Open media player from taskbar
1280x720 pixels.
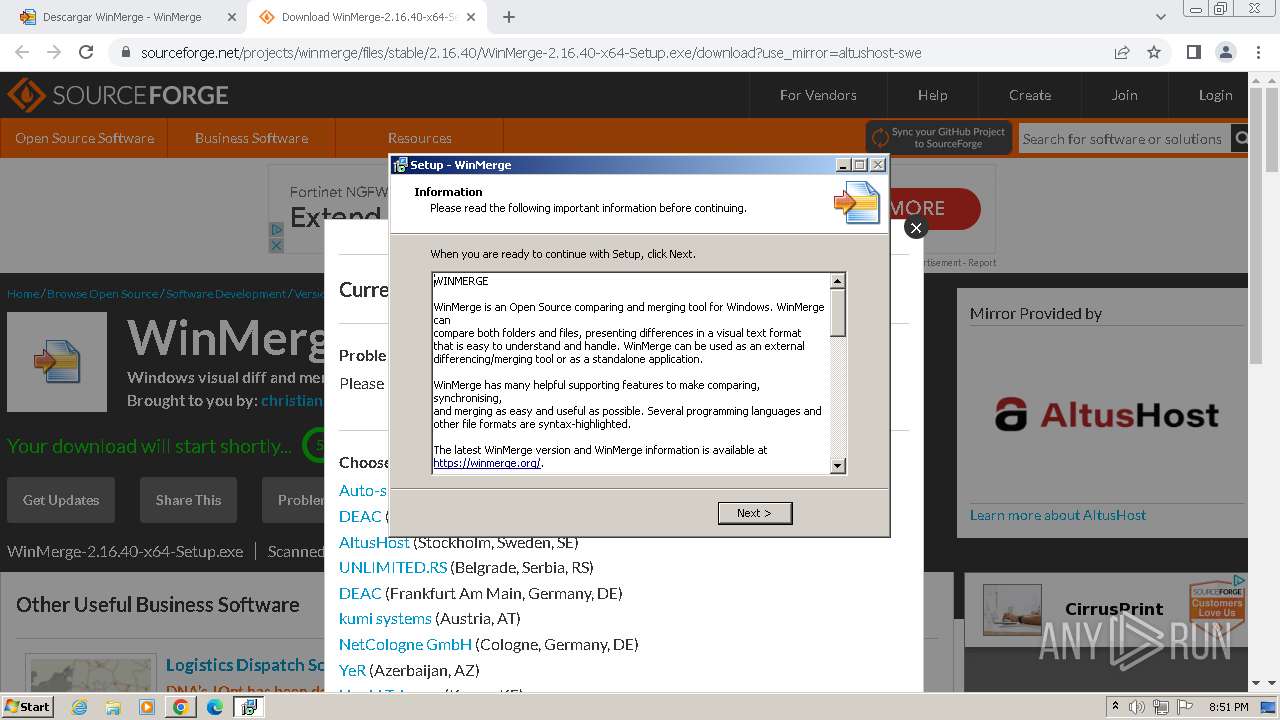[147, 707]
